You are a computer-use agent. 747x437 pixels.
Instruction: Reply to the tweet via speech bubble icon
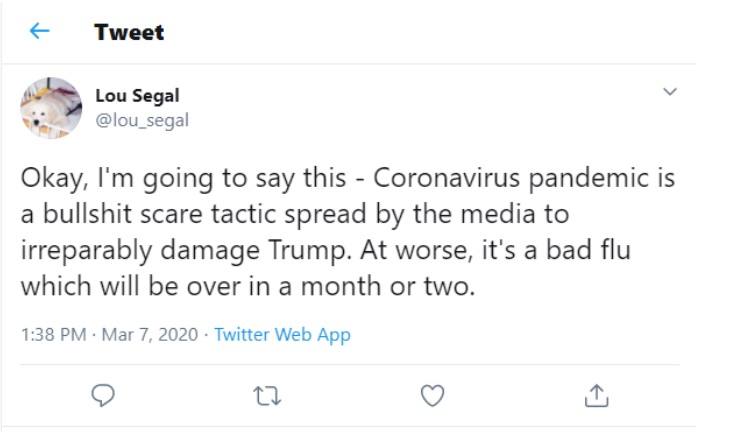coord(103,396)
